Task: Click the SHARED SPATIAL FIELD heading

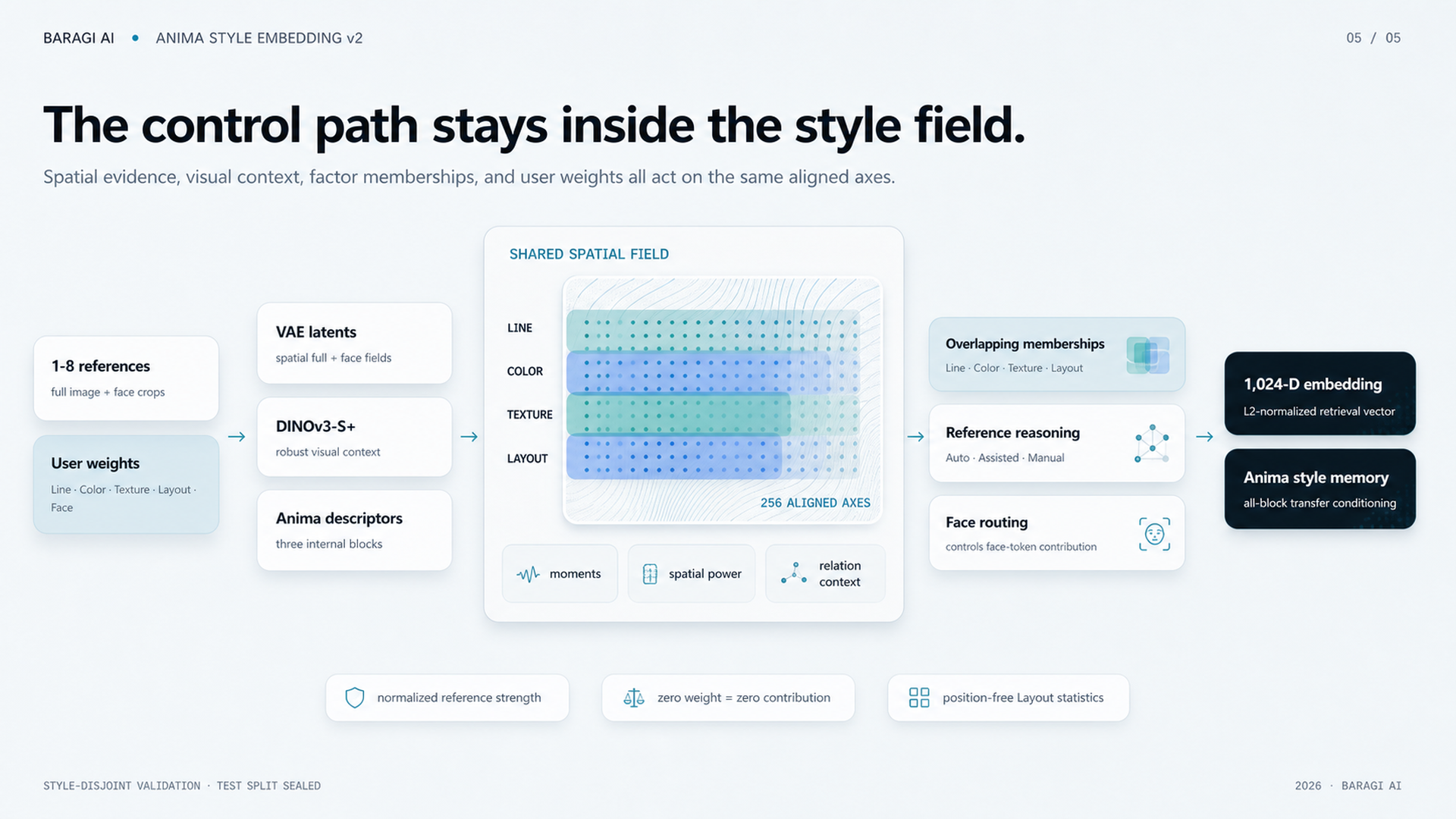Action: coord(588,254)
